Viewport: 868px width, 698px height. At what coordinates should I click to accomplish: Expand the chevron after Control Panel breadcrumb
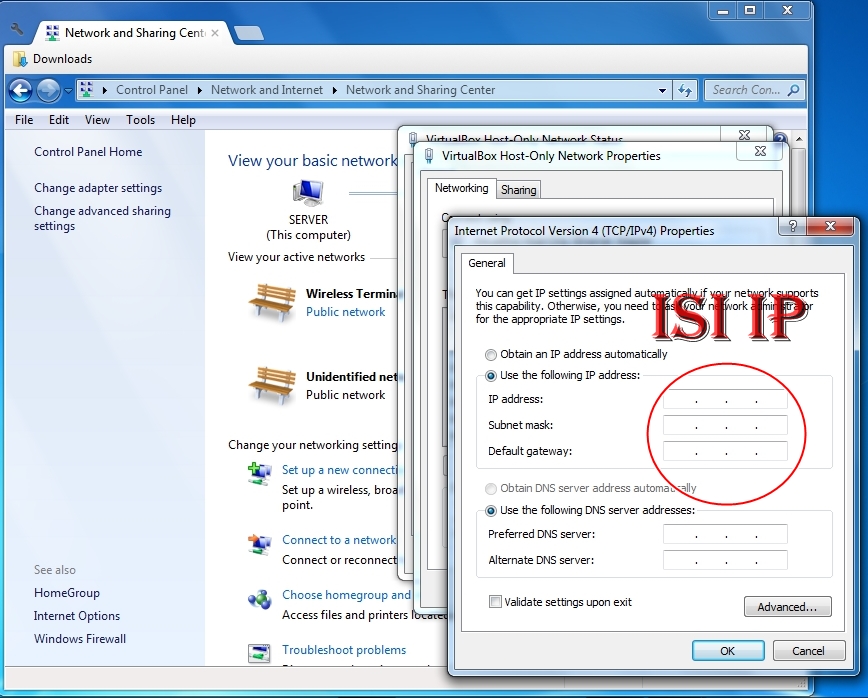200,90
